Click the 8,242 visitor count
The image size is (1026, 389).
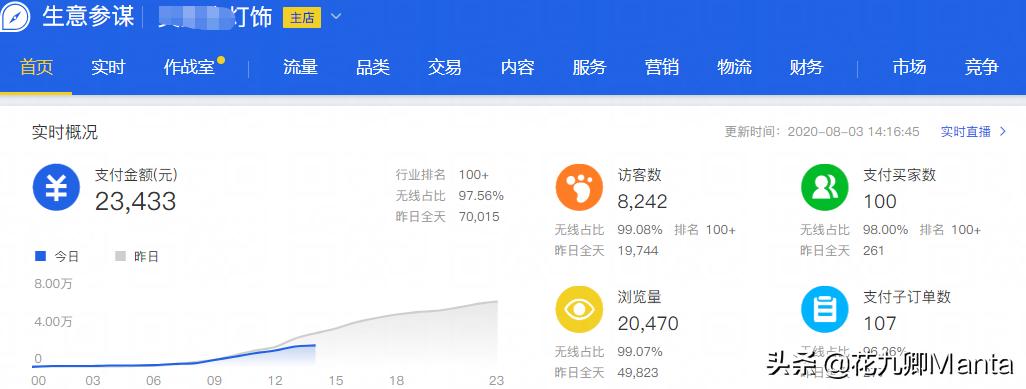(x=643, y=201)
